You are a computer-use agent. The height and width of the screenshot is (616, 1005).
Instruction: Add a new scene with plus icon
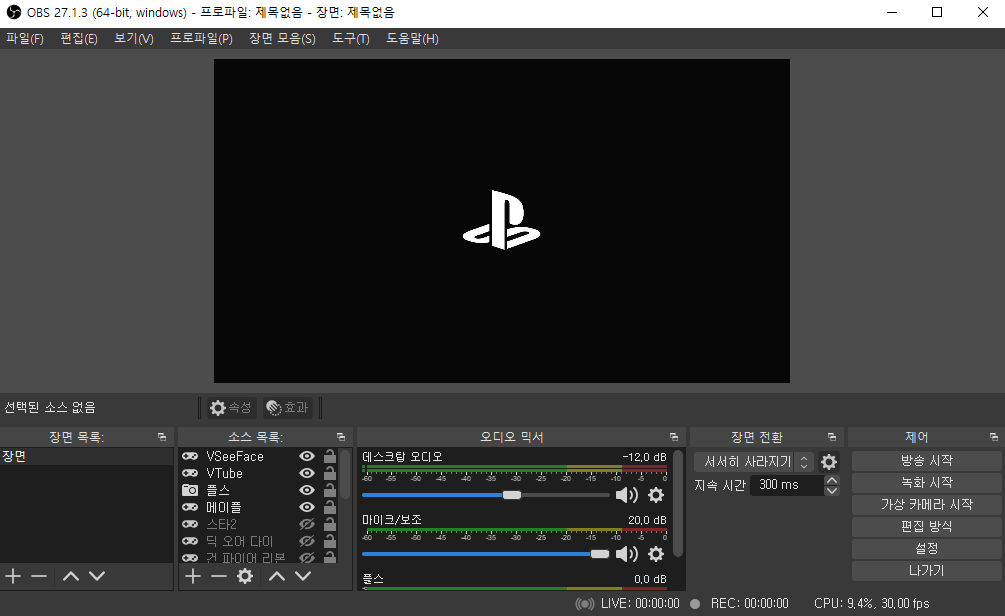pyautogui.click(x=13, y=576)
